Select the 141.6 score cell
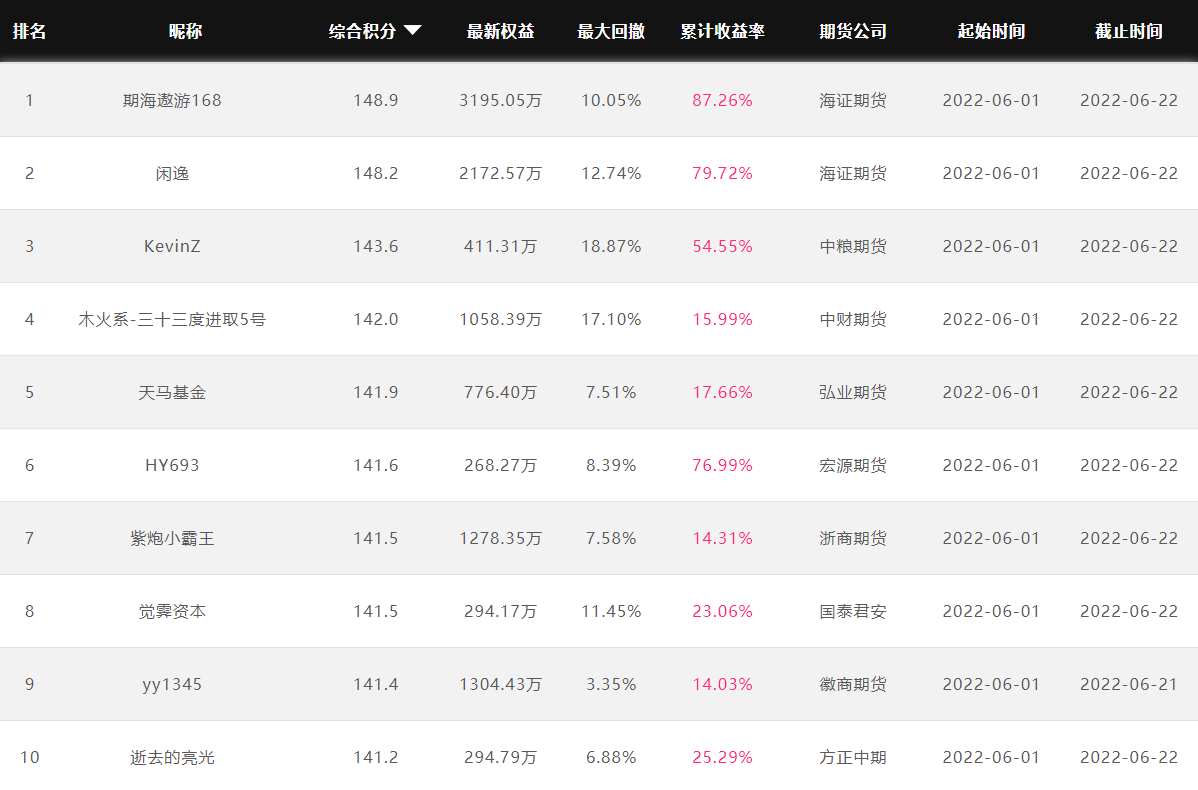Screen dimensions: 1198x790 (376, 465)
